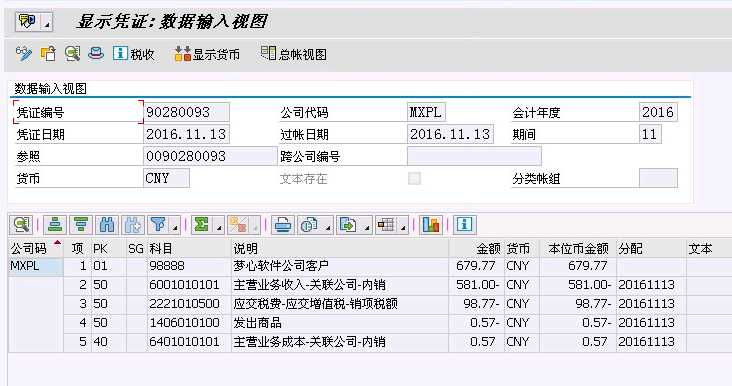The image size is (732, 386).
Task: Click the 金额 column header
Action: [476, 248]
